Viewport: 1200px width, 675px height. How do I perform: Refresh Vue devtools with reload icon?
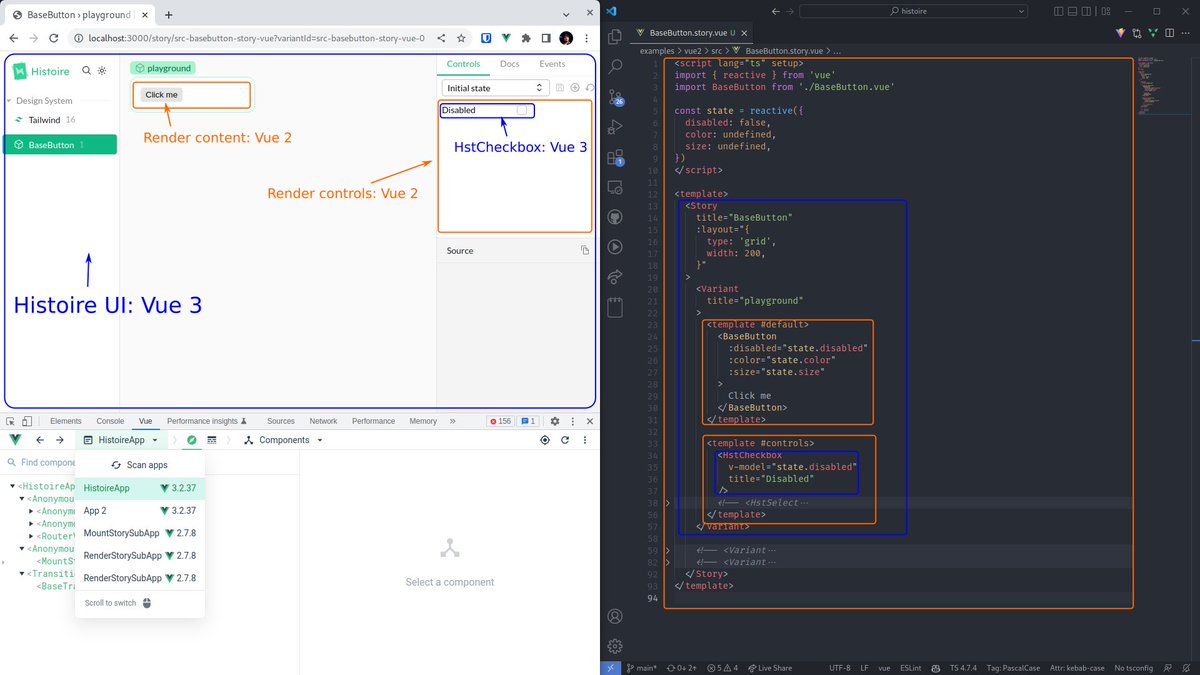pos(565,440)
